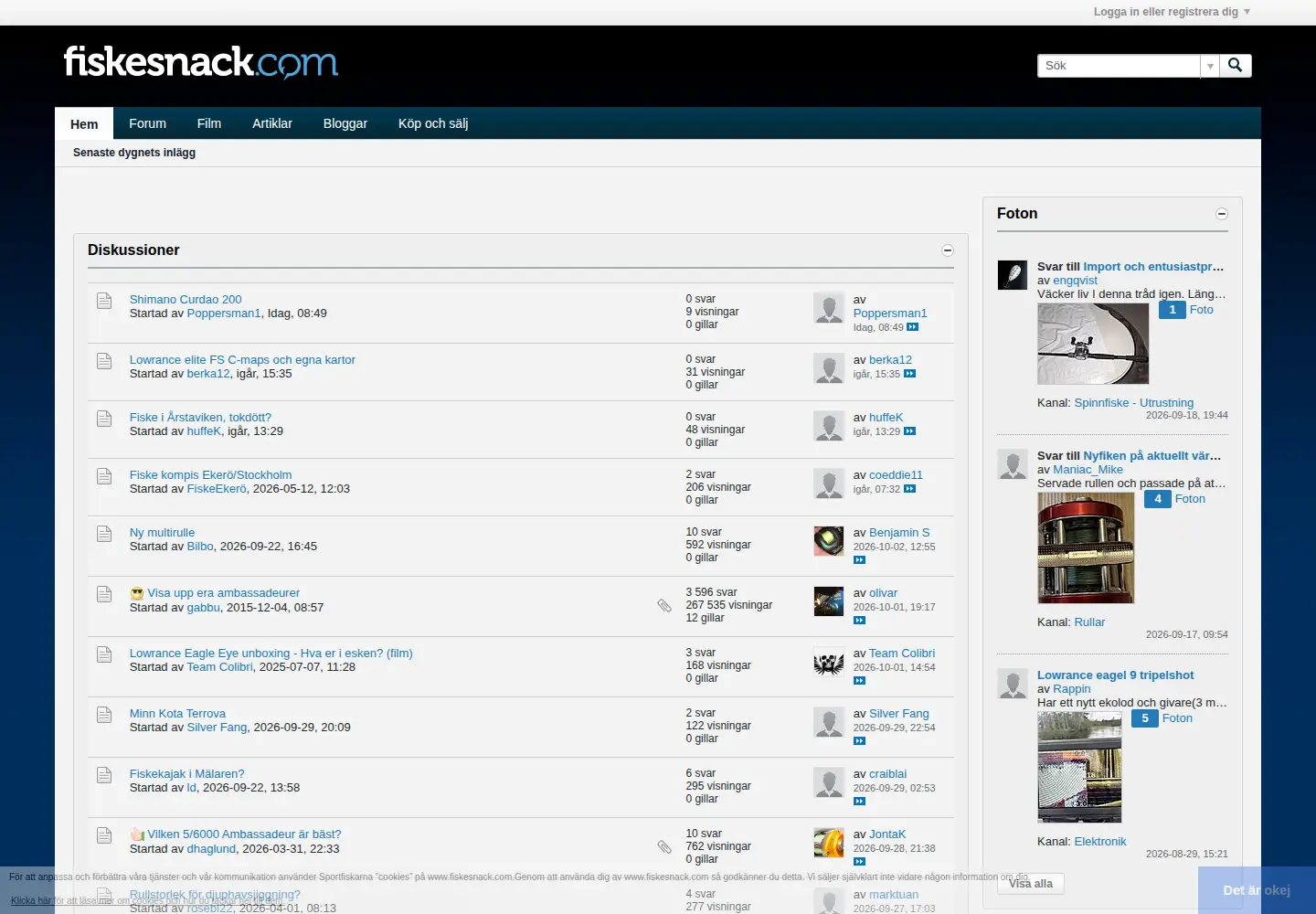Open the Logga in eller registrera dig menu

pyautogui.click(x=1172, y=12)
